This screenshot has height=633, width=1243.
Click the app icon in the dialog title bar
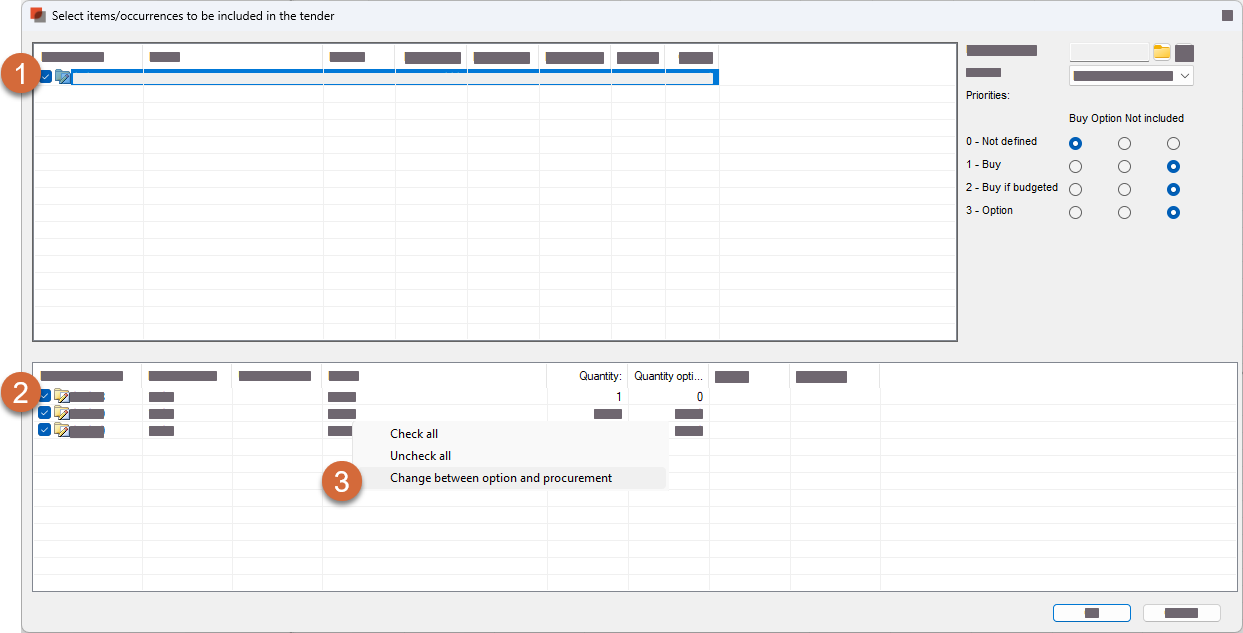click(x=38, y=15)
